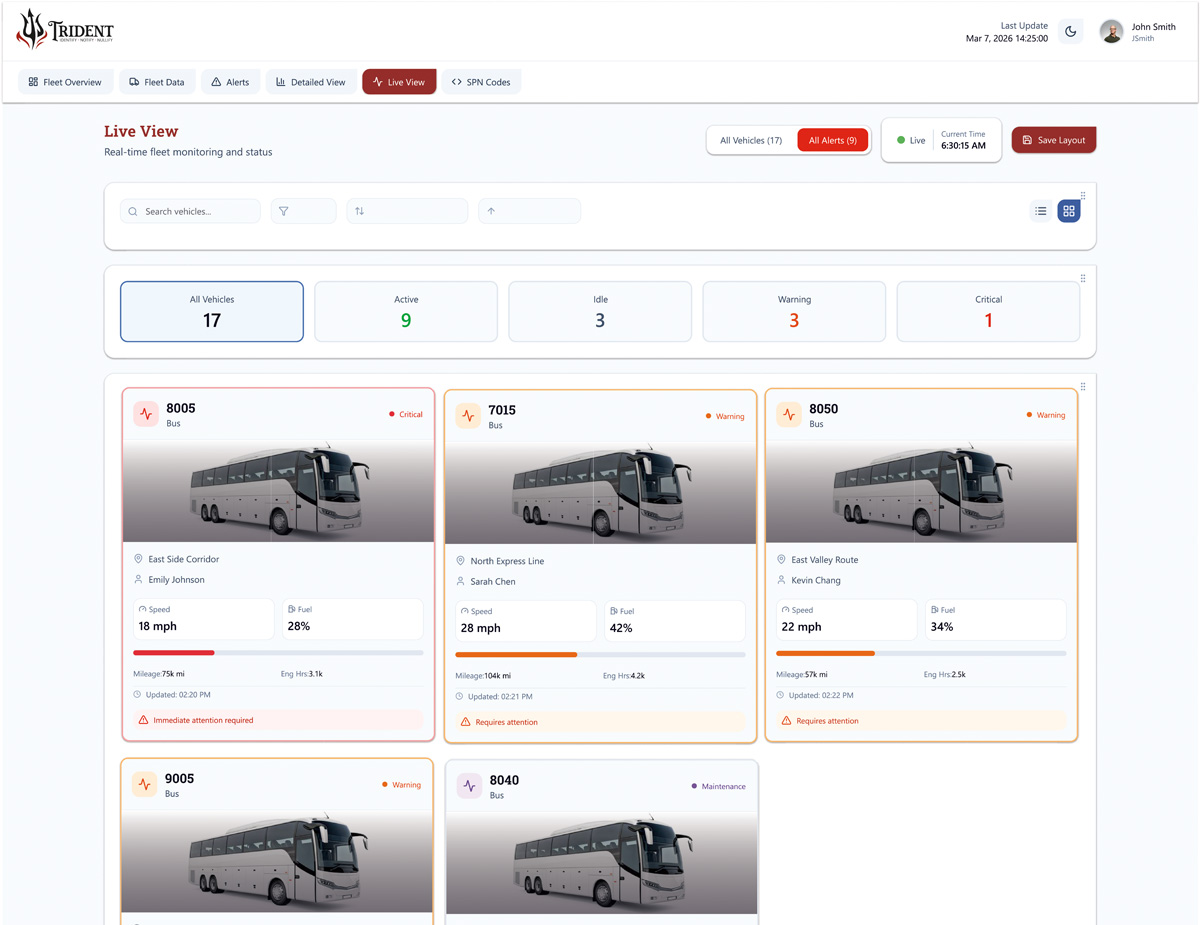This screenshot has width=1200, height=925.
Task: Click the fuel level progress bar for bus 7015
Action: (600, 655)
